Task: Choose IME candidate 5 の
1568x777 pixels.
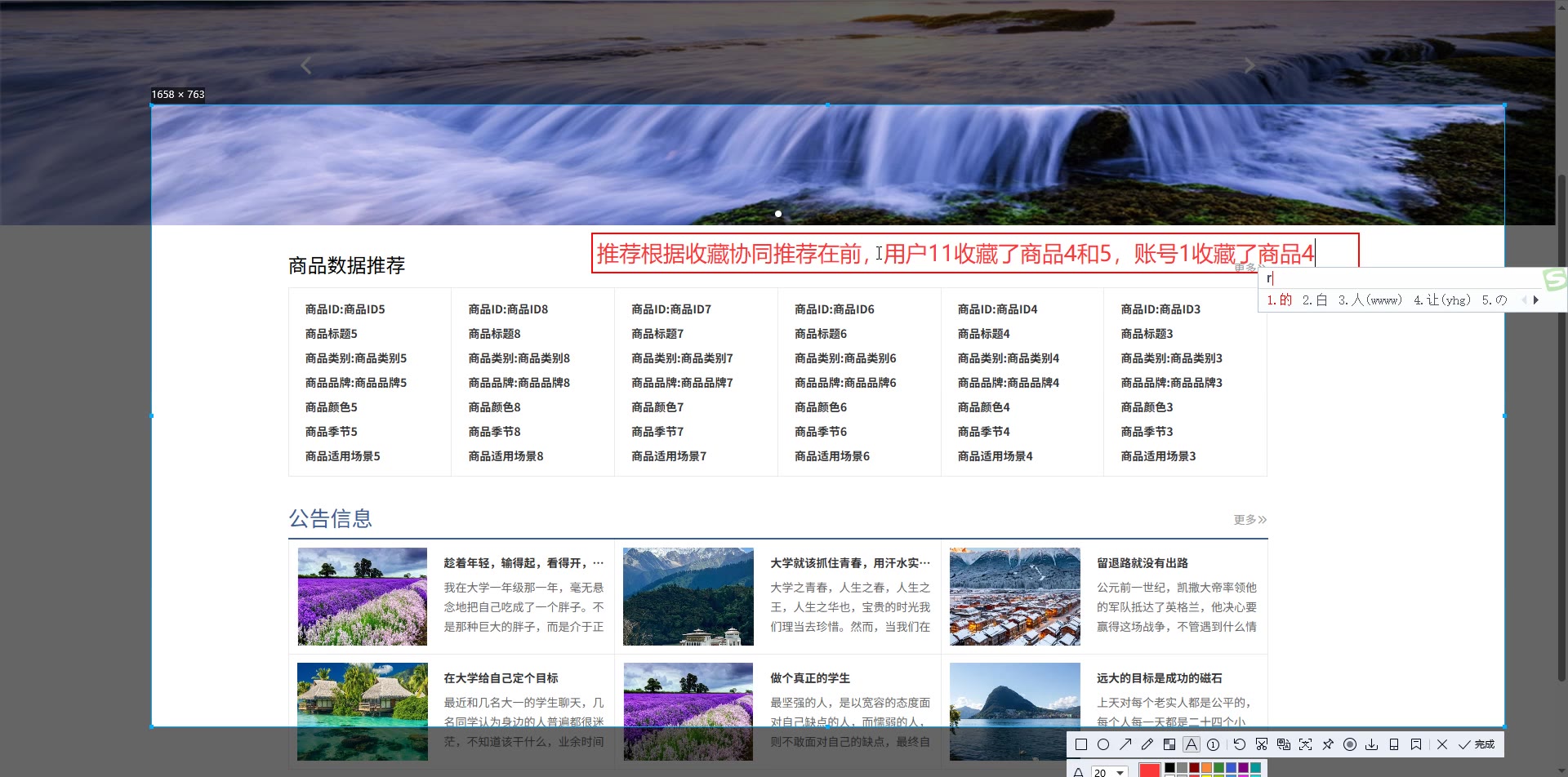Action: pos(1494,300)
